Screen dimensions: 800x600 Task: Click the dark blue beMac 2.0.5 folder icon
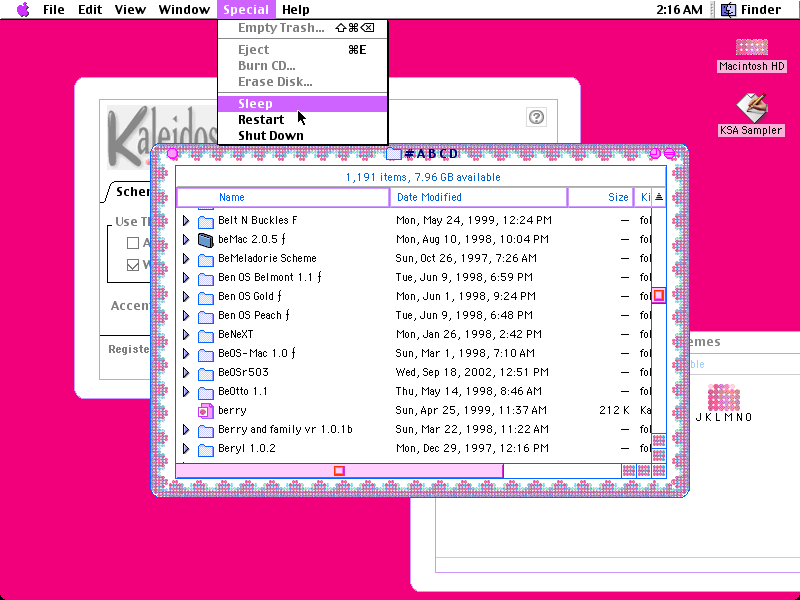click(206, 240)
